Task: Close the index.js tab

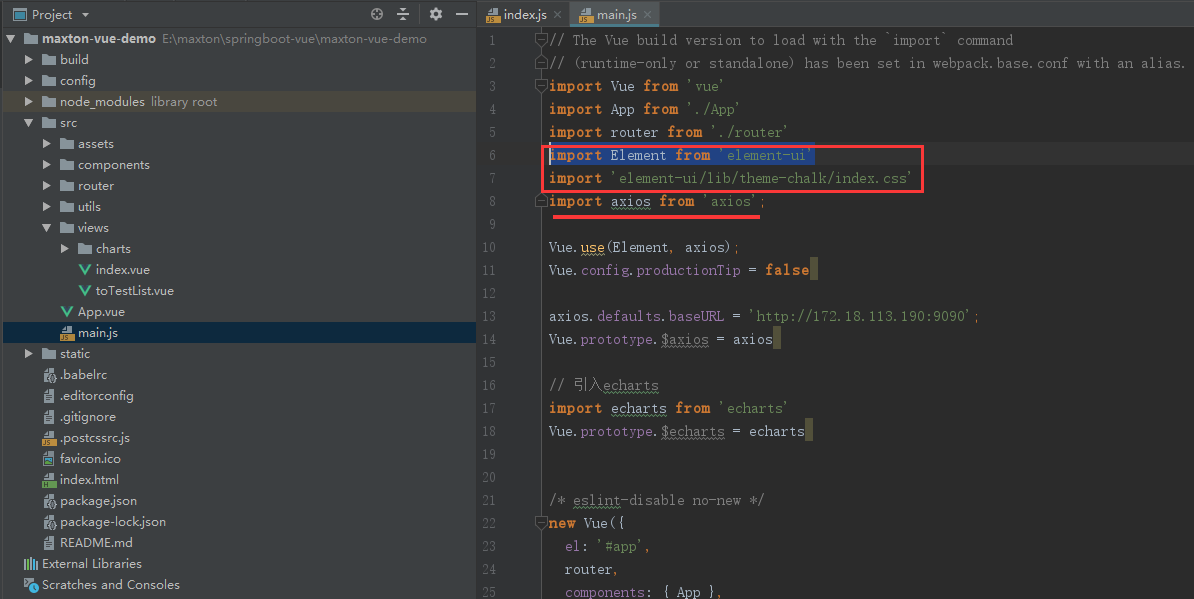Action: [557, 14]
